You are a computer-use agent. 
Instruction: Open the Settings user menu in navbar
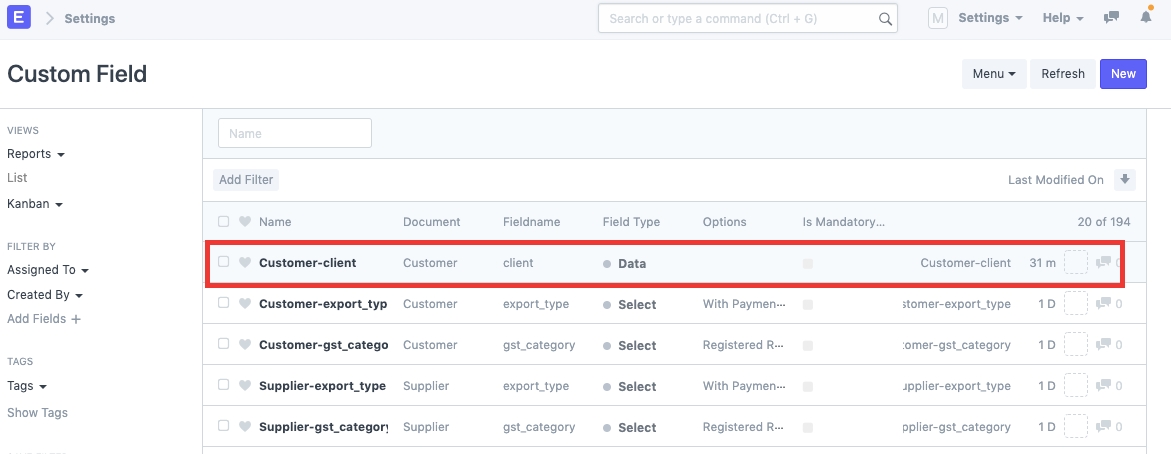click(989, 18)
